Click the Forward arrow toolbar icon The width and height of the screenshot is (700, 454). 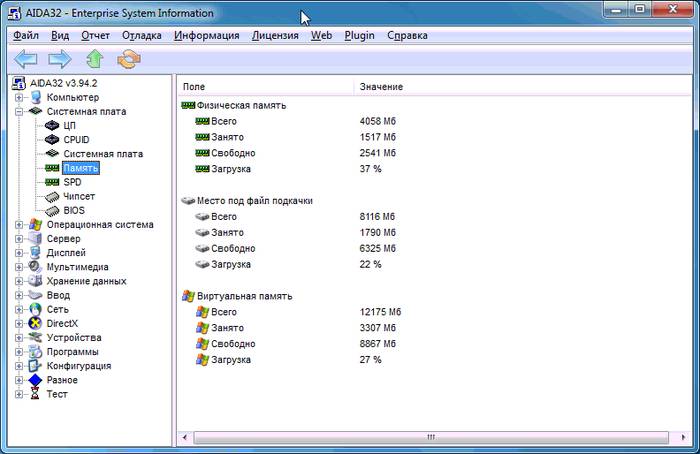click(60, 59)
